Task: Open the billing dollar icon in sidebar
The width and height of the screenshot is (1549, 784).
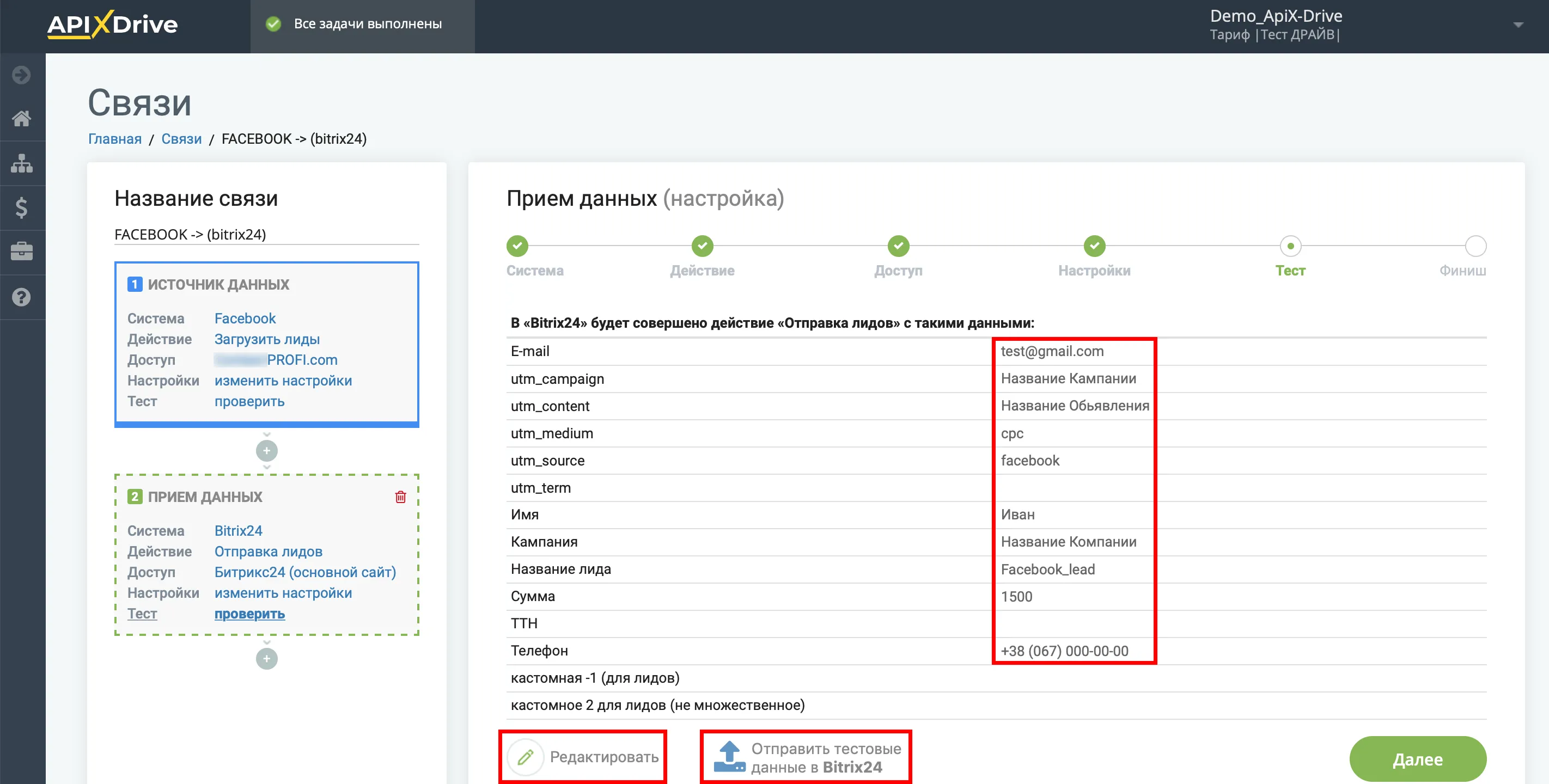Action: click(22, 207)
